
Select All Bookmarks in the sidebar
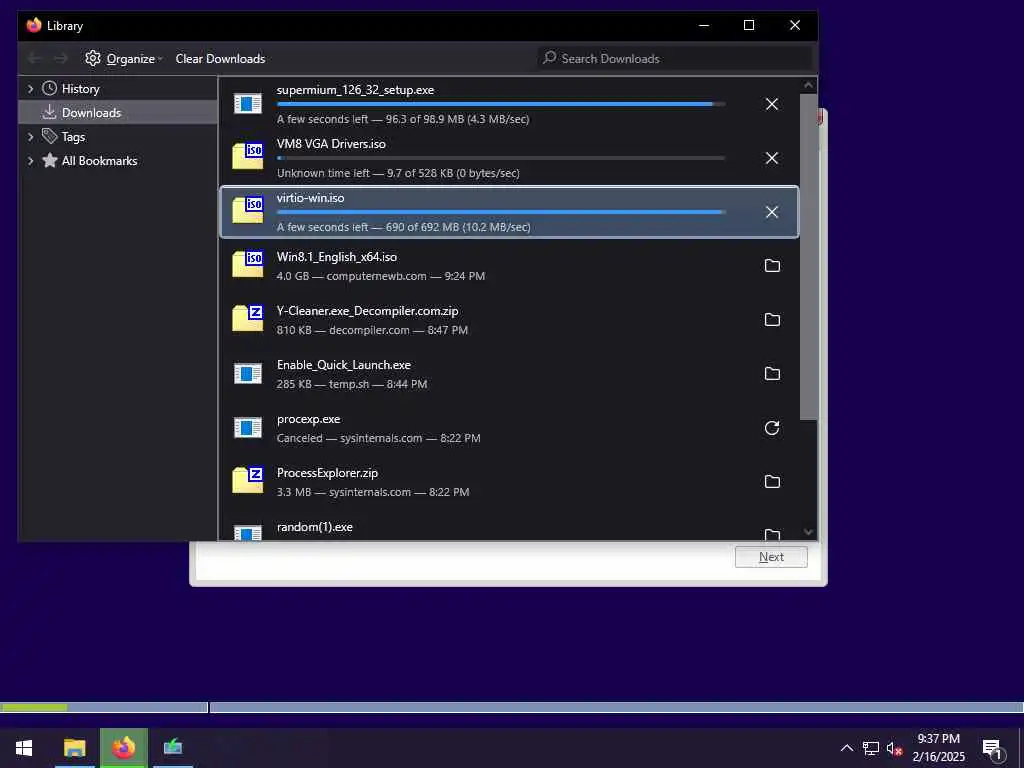pos(118,161)
